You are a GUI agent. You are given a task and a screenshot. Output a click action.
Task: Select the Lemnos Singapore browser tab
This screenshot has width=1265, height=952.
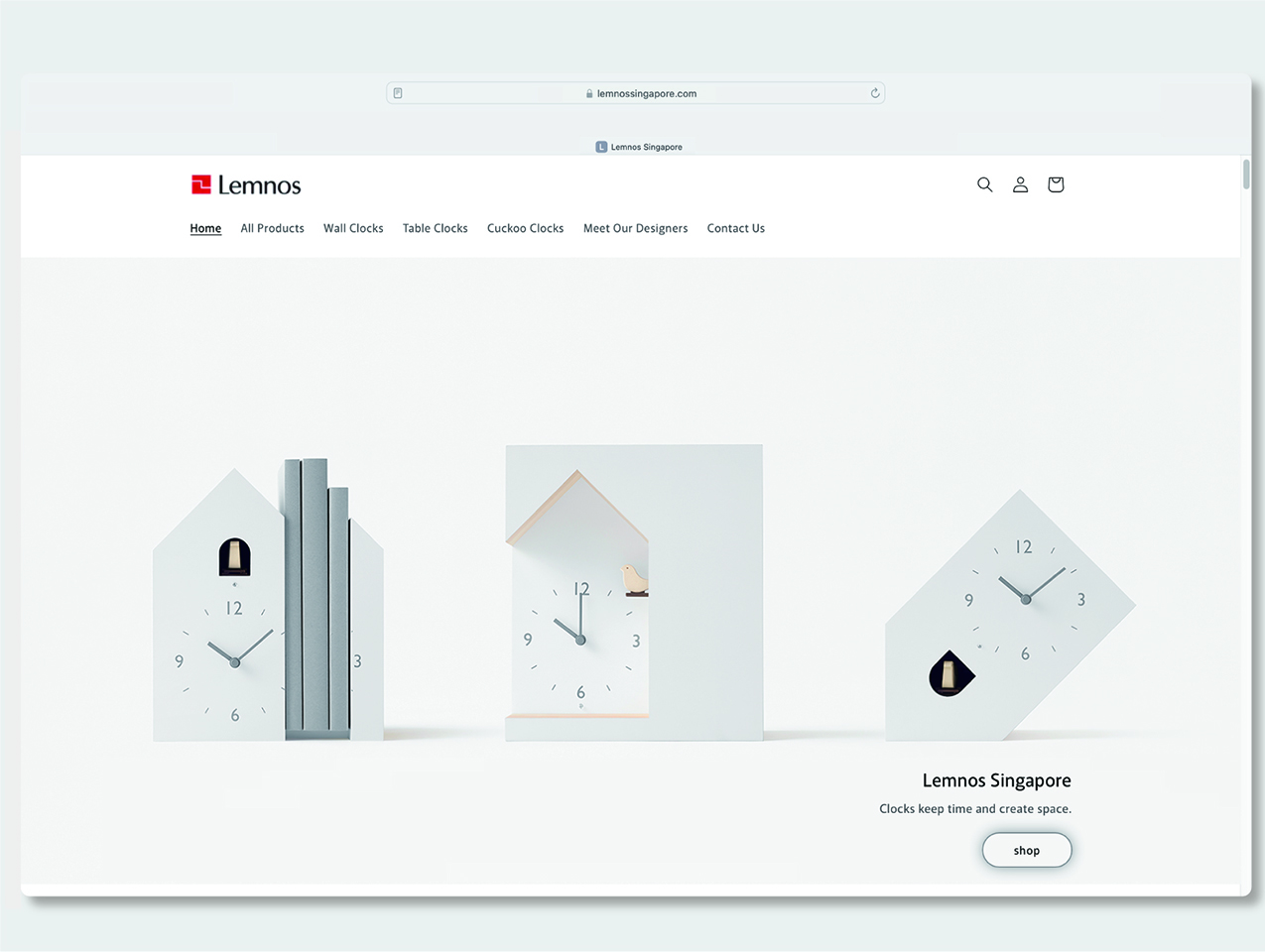[x=639, y=147]
